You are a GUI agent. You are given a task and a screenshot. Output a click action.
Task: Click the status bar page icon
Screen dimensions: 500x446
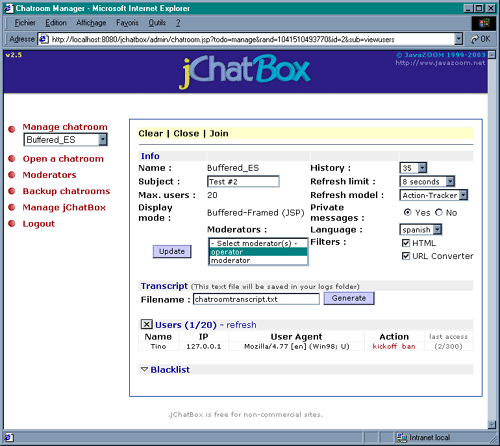(9, 437)
